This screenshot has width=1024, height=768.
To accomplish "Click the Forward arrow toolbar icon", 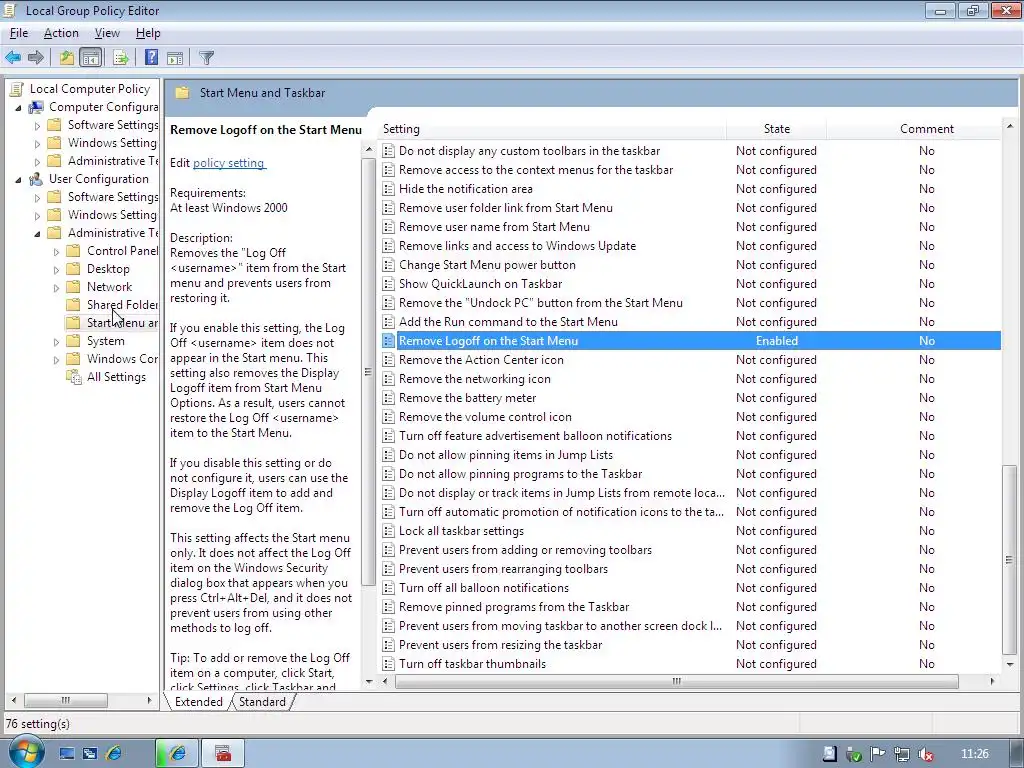I will pos(36,57).
